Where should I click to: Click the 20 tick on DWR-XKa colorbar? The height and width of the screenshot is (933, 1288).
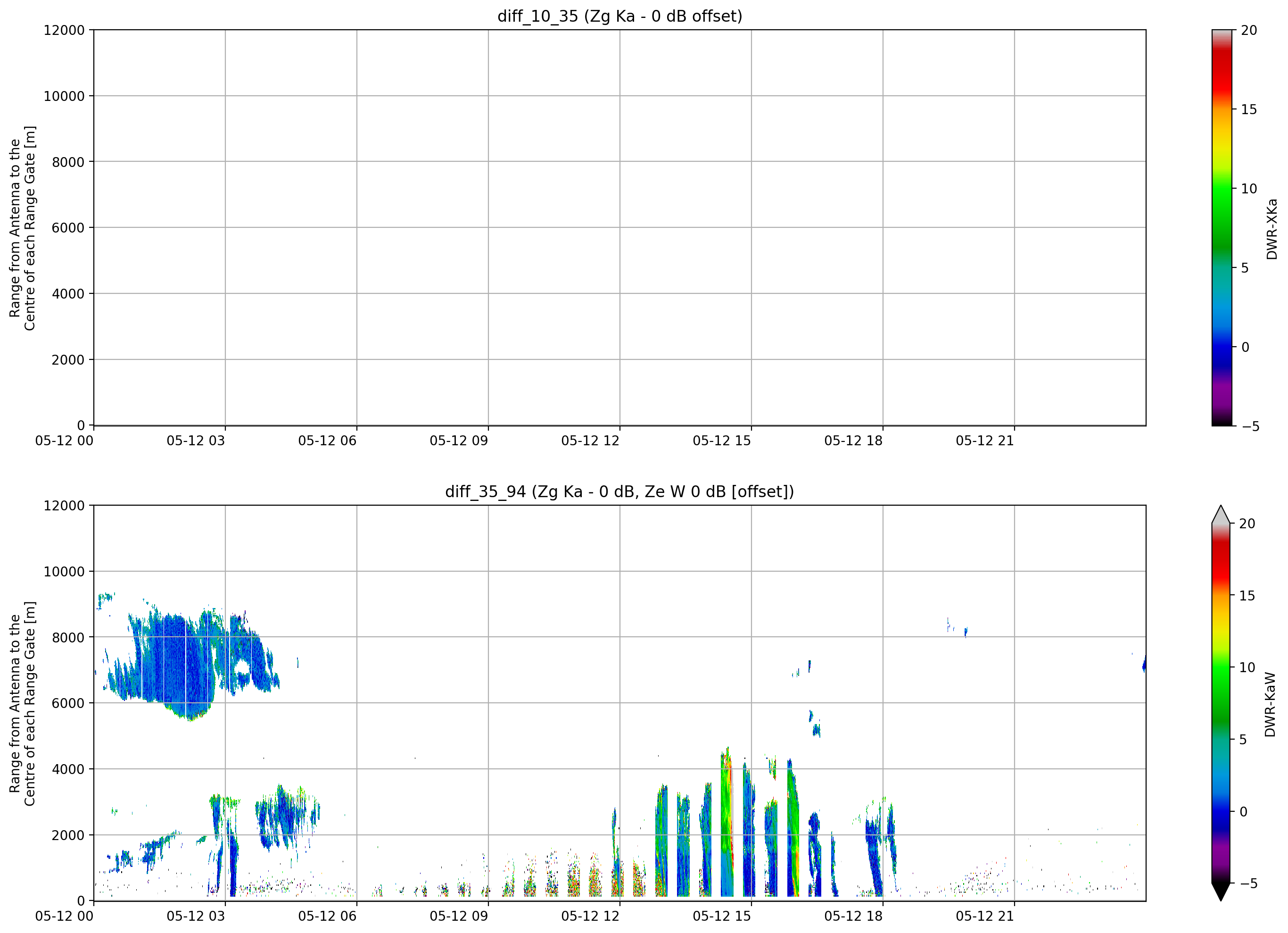pyautogui.click(x=1249, y=30)
